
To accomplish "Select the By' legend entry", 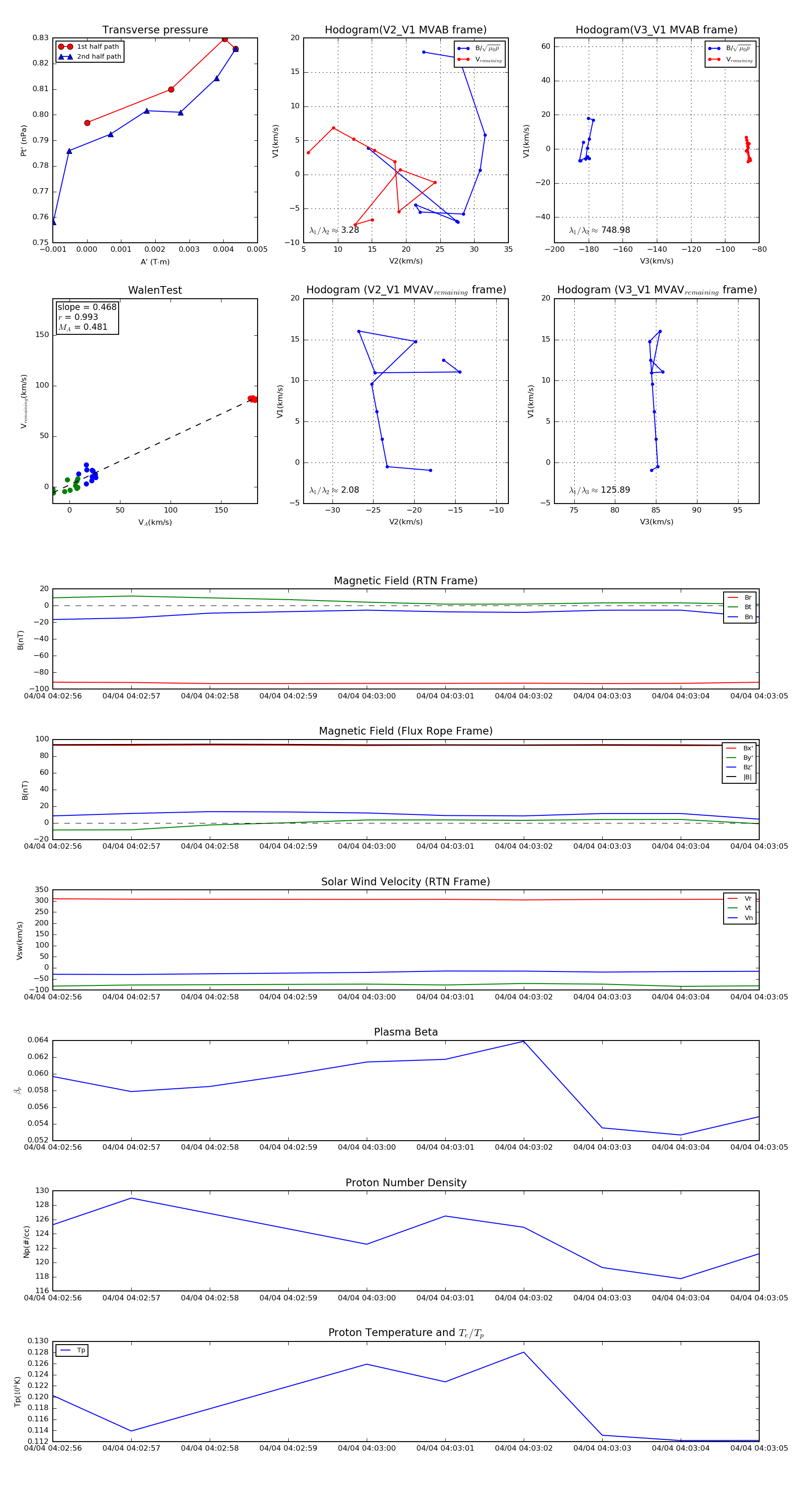I will coord(739,758).
